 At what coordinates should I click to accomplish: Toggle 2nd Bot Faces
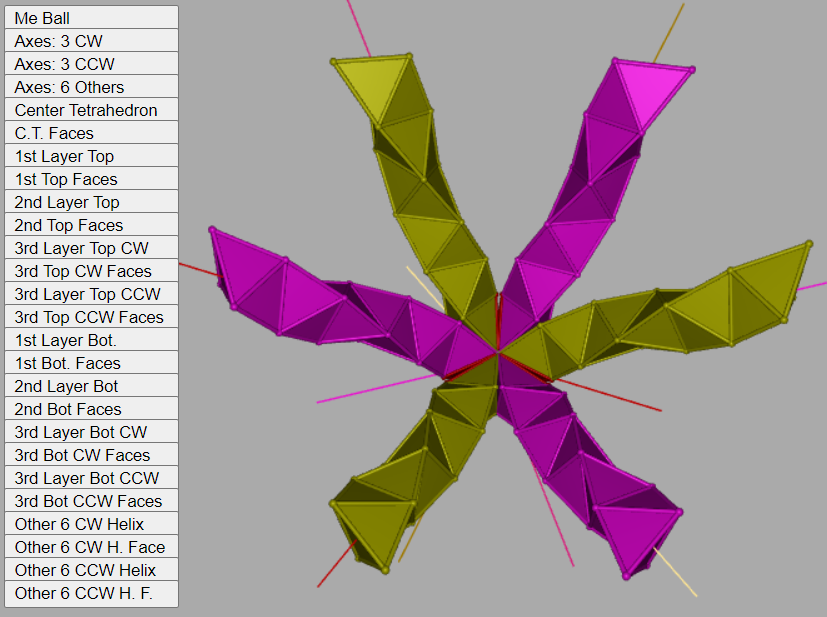tap(91, 409)
